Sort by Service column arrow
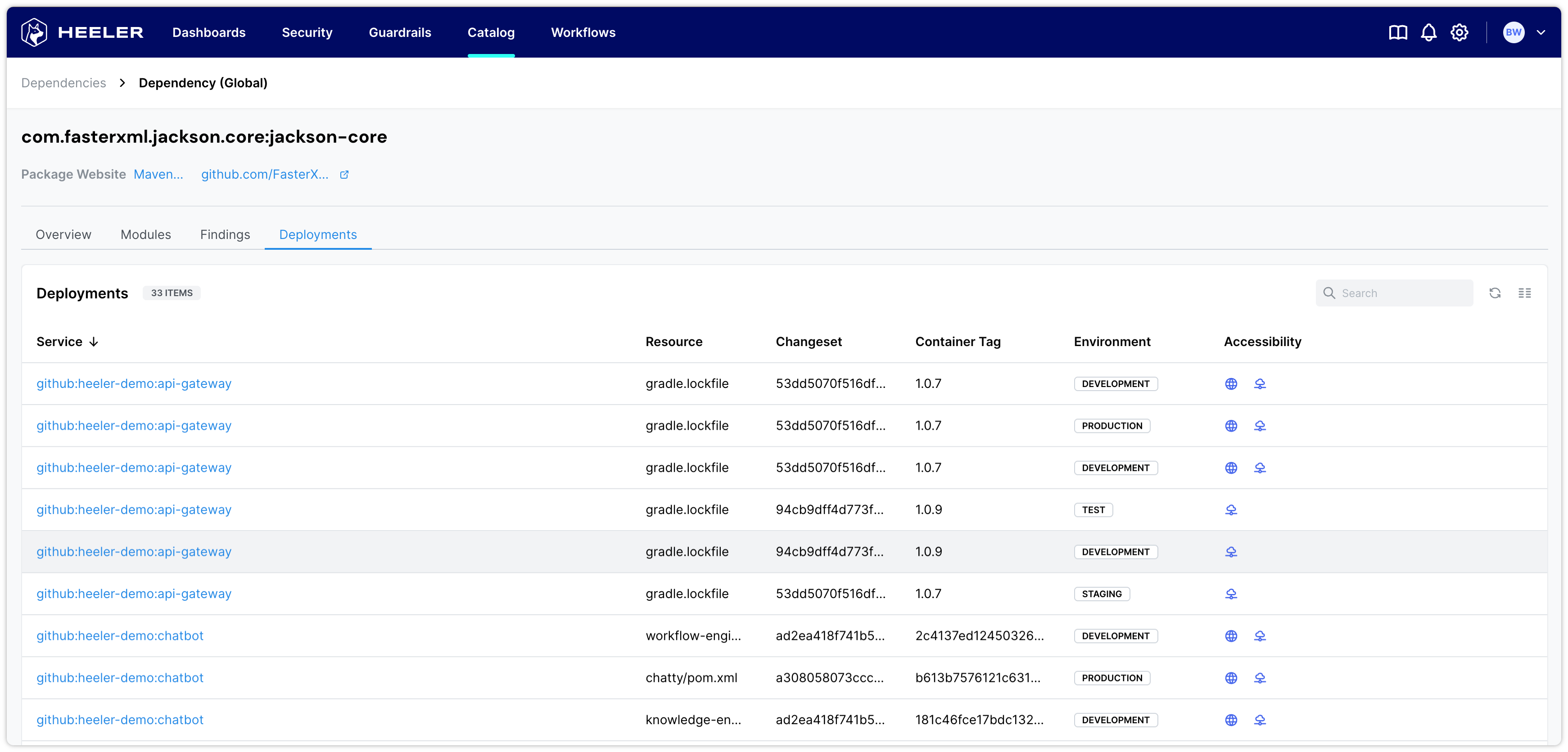Image resolution: width=1568 pixels, height=752 pixels. (x=94, y=342)
